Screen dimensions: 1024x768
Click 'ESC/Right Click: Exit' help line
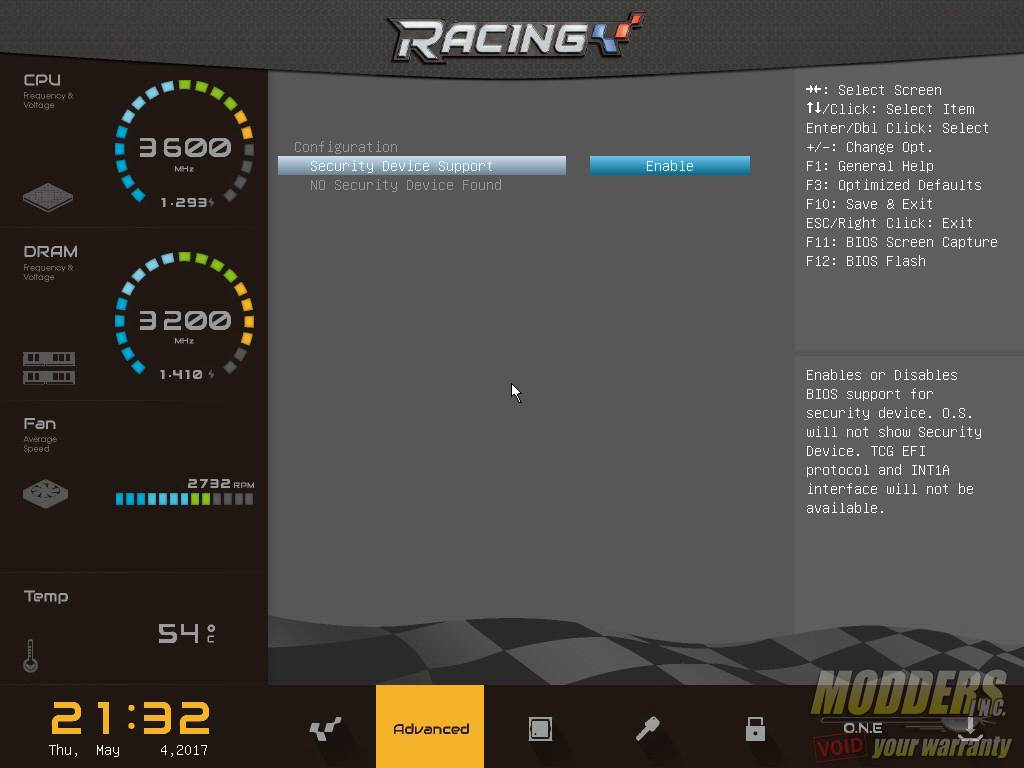[889, 223]
